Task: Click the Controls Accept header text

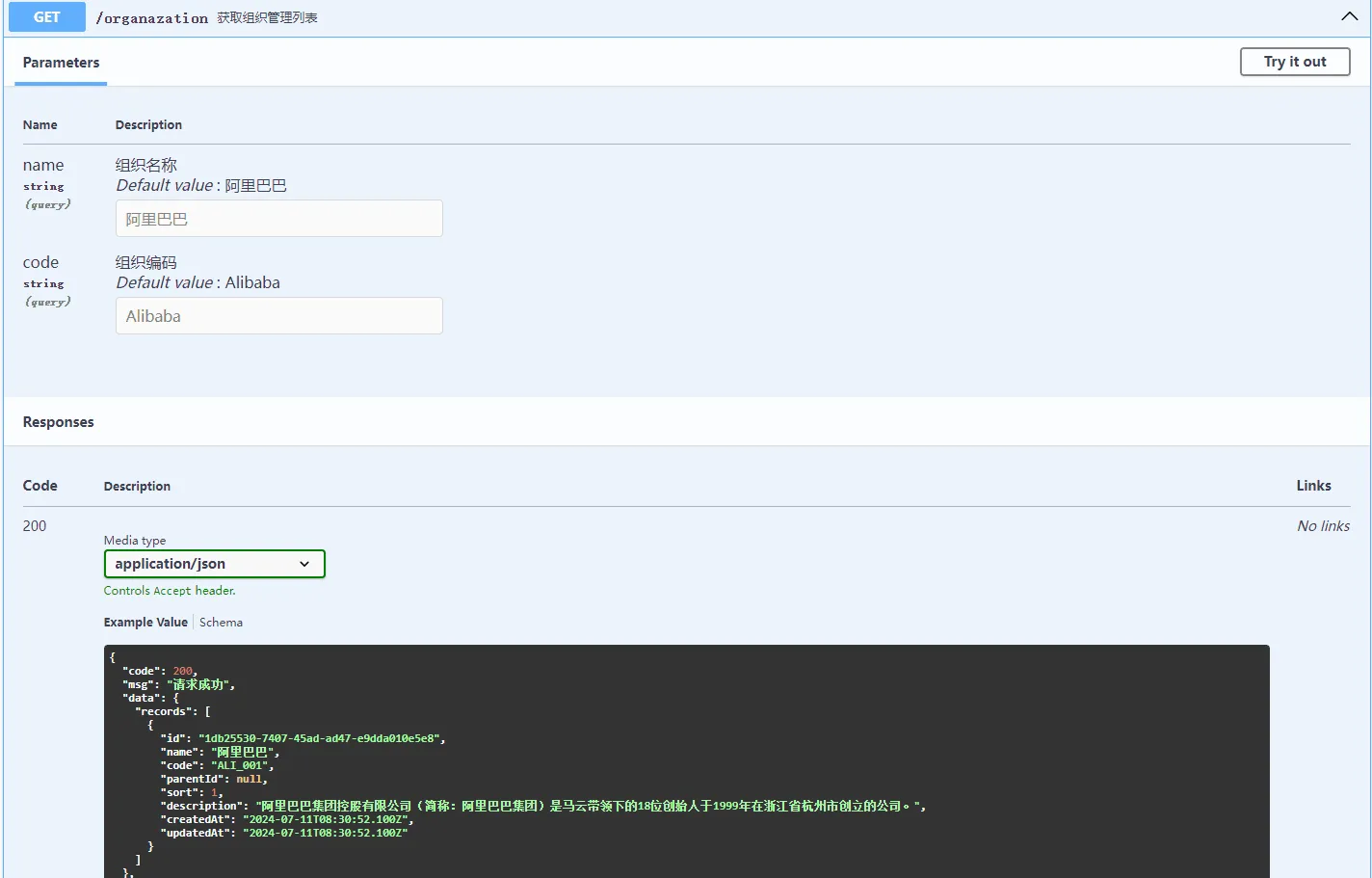Action: pos(170,591)
